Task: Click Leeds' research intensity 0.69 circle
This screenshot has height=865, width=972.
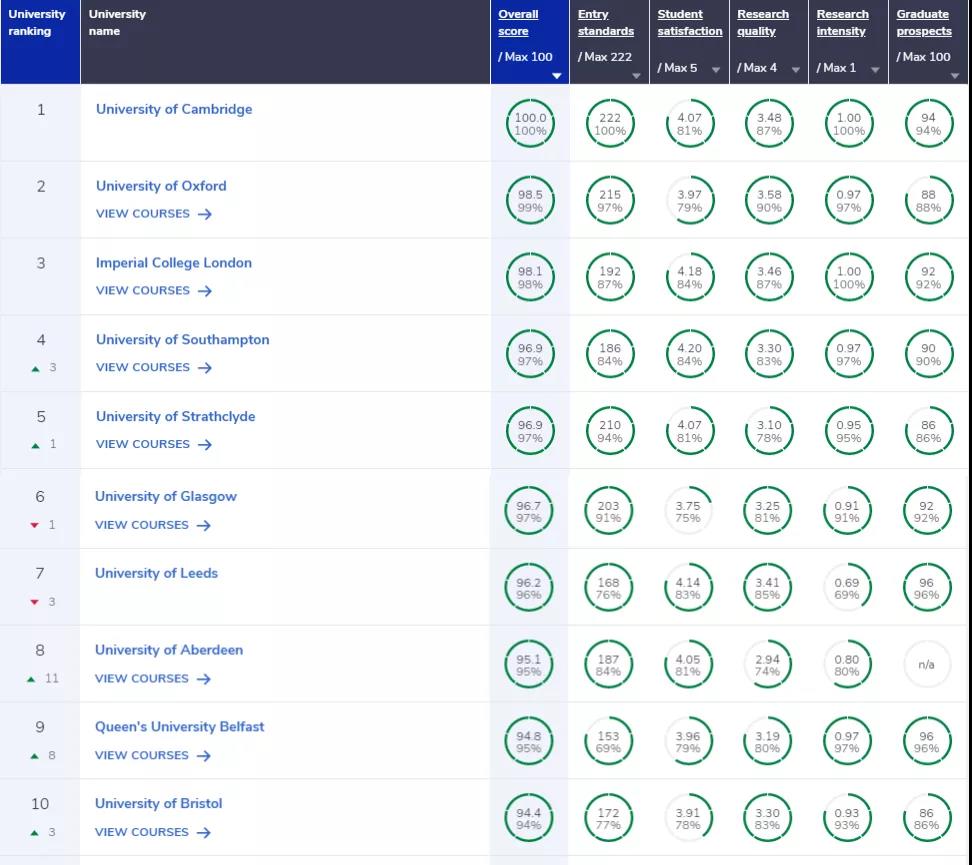Action: (x=847, y=588)
